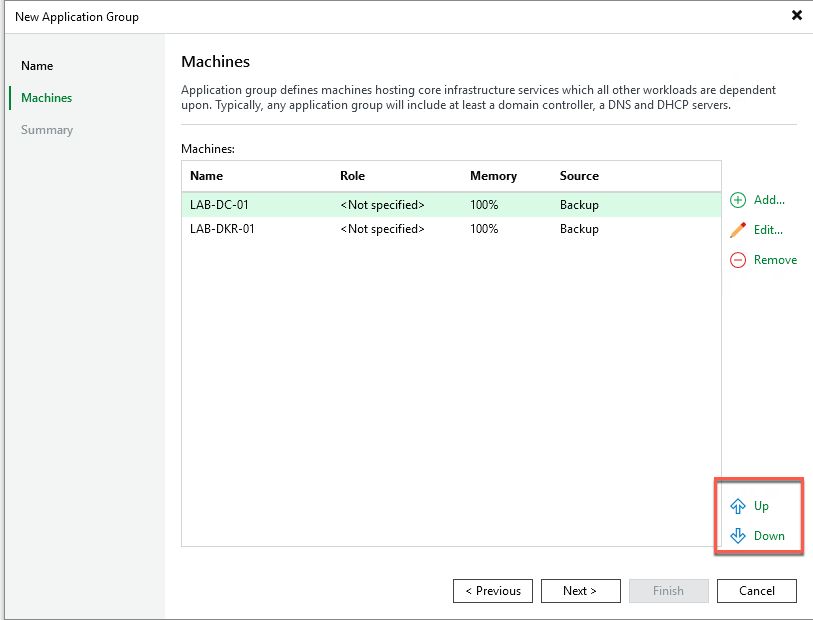The image size is (813, 620).
Task: Click Role cell of LAB-DKR-01
Action: coord(382,229)
